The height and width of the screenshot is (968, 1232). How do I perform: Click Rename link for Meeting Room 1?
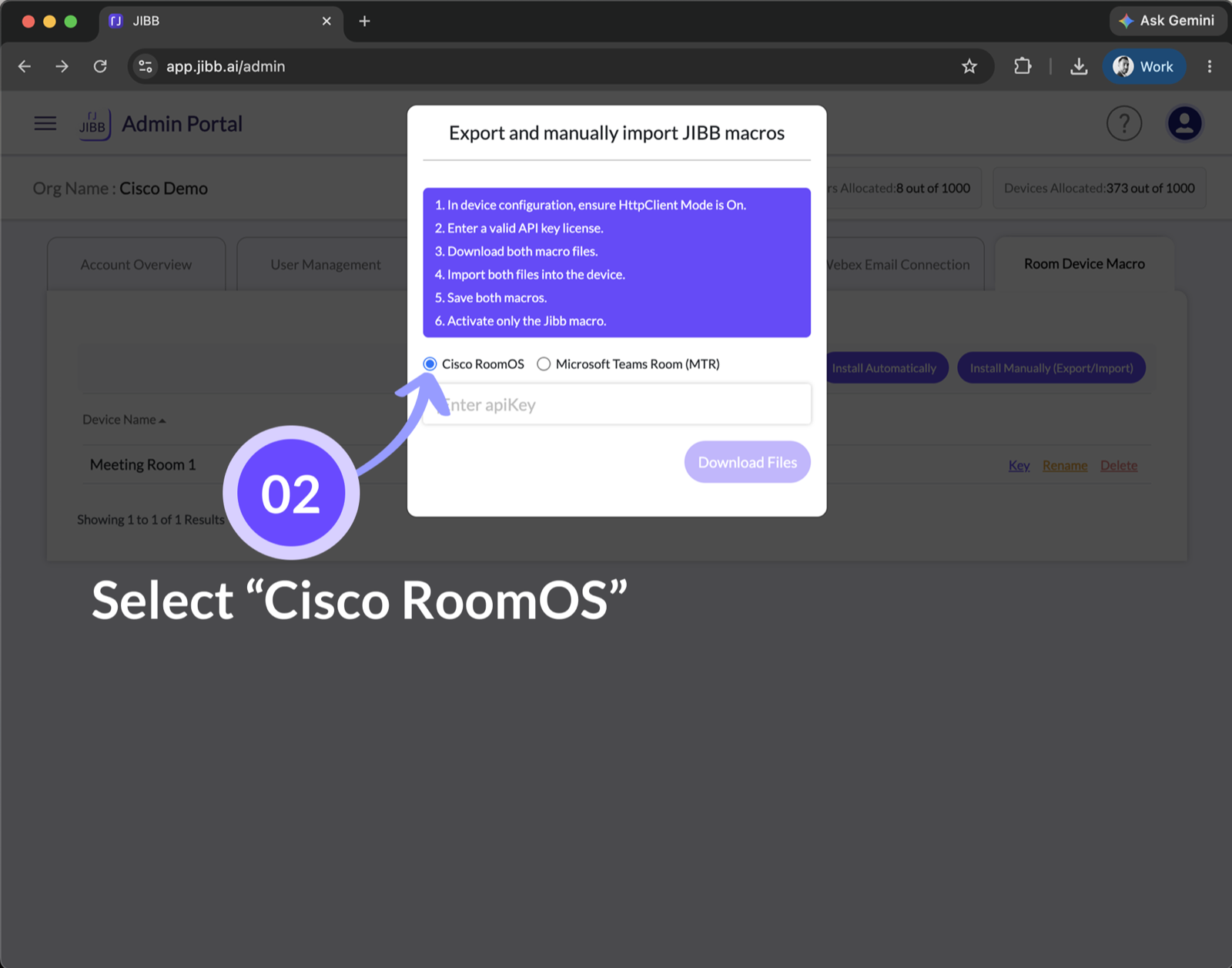click(x=1065, y=465)
